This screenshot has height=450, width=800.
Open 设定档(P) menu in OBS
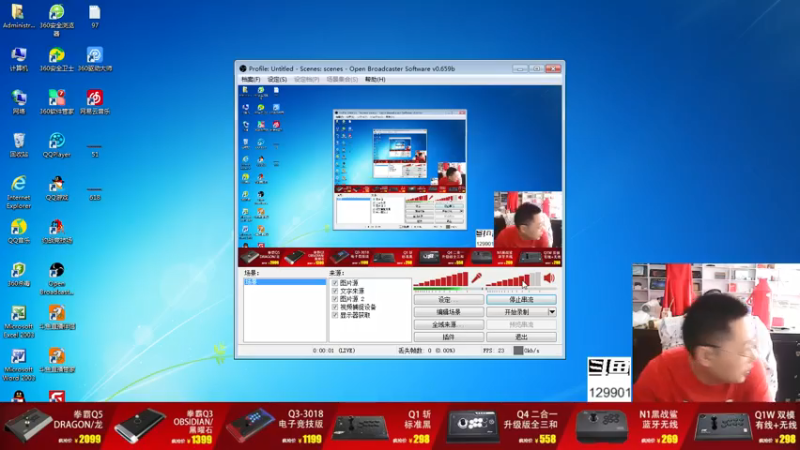(307, 80)
